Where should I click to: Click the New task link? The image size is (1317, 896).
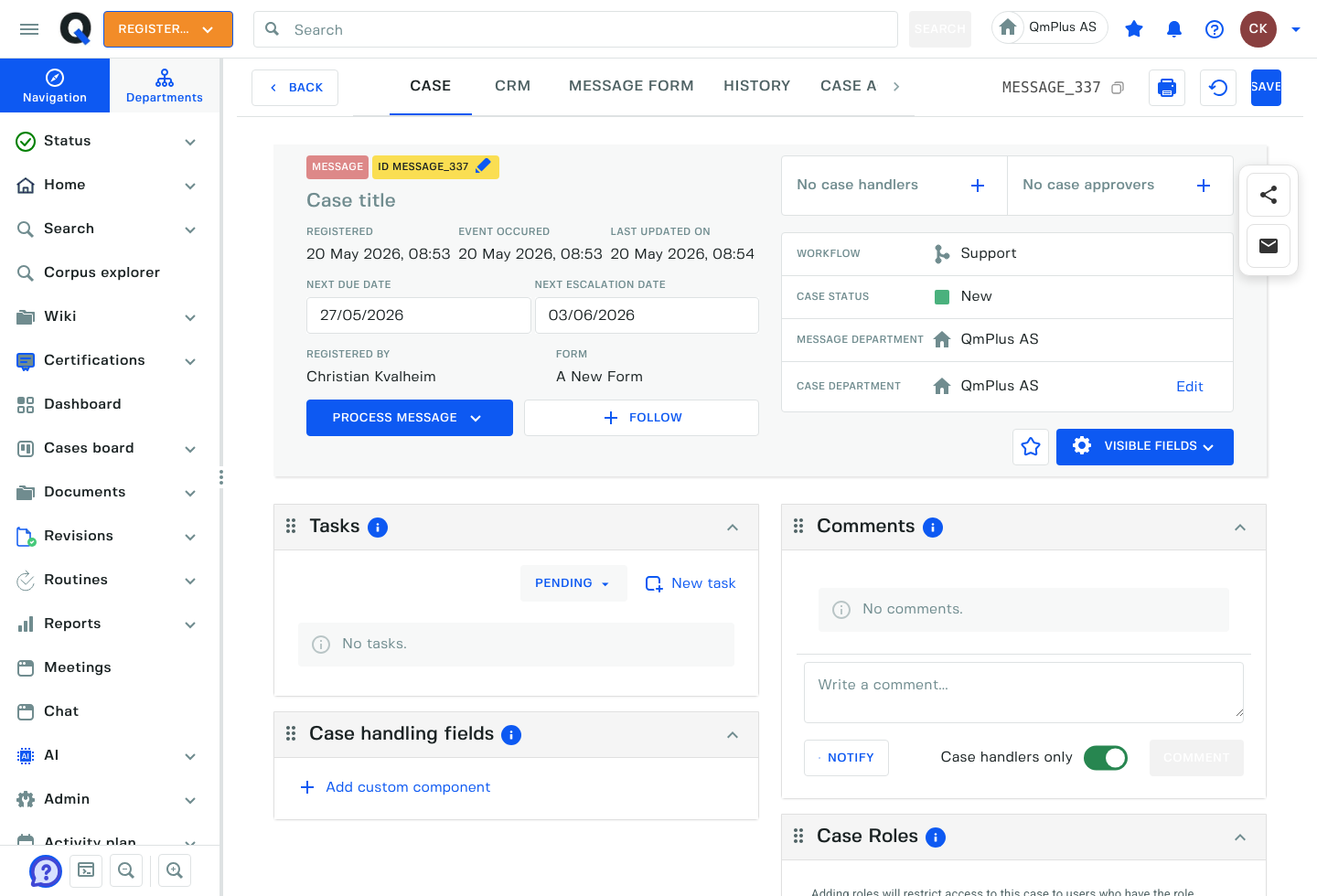point(691,583)
